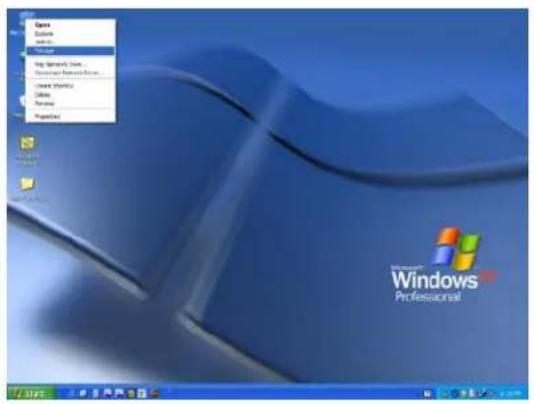Viewport: 534px width, 404px height.
Task: Open the Windows Start button
Action: click(x=31, y=393)
